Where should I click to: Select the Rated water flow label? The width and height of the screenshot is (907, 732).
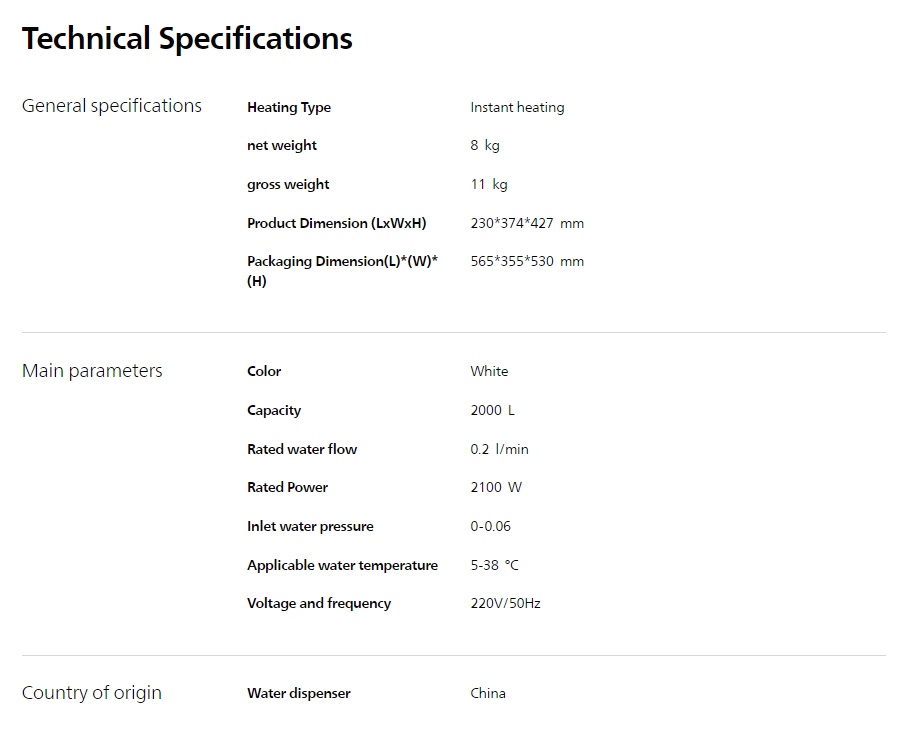tap(302, 449)
